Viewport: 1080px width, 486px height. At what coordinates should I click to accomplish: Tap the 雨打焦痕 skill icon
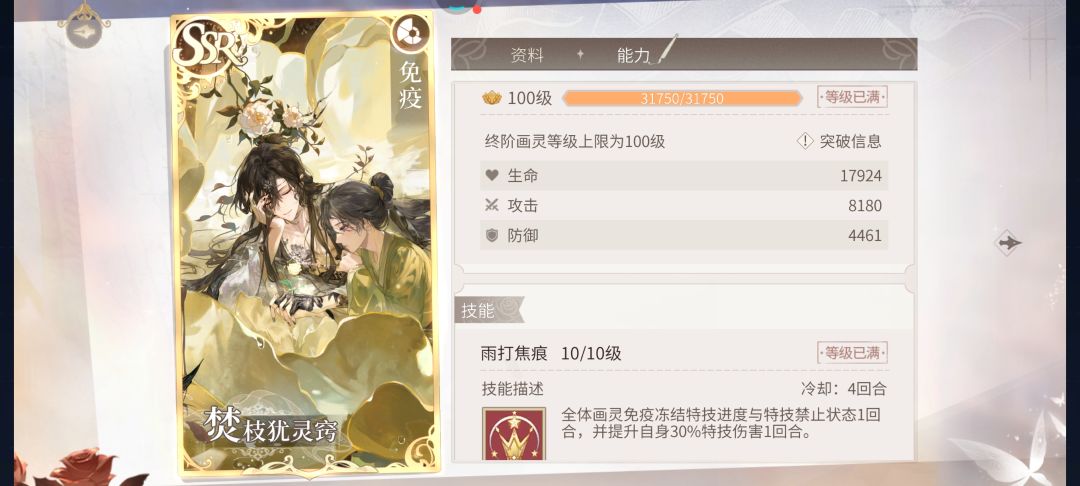tap(514, 434)
